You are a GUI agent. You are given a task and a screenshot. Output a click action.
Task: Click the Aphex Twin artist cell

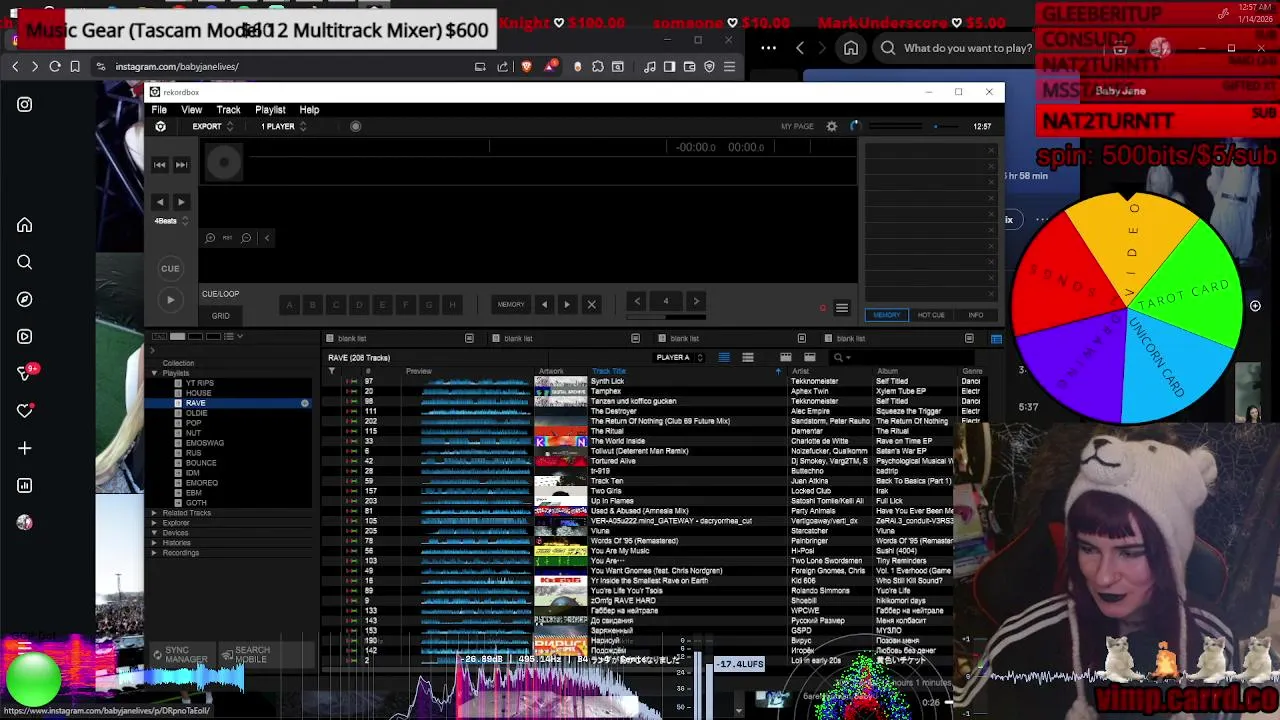click(x=810, y=391)
